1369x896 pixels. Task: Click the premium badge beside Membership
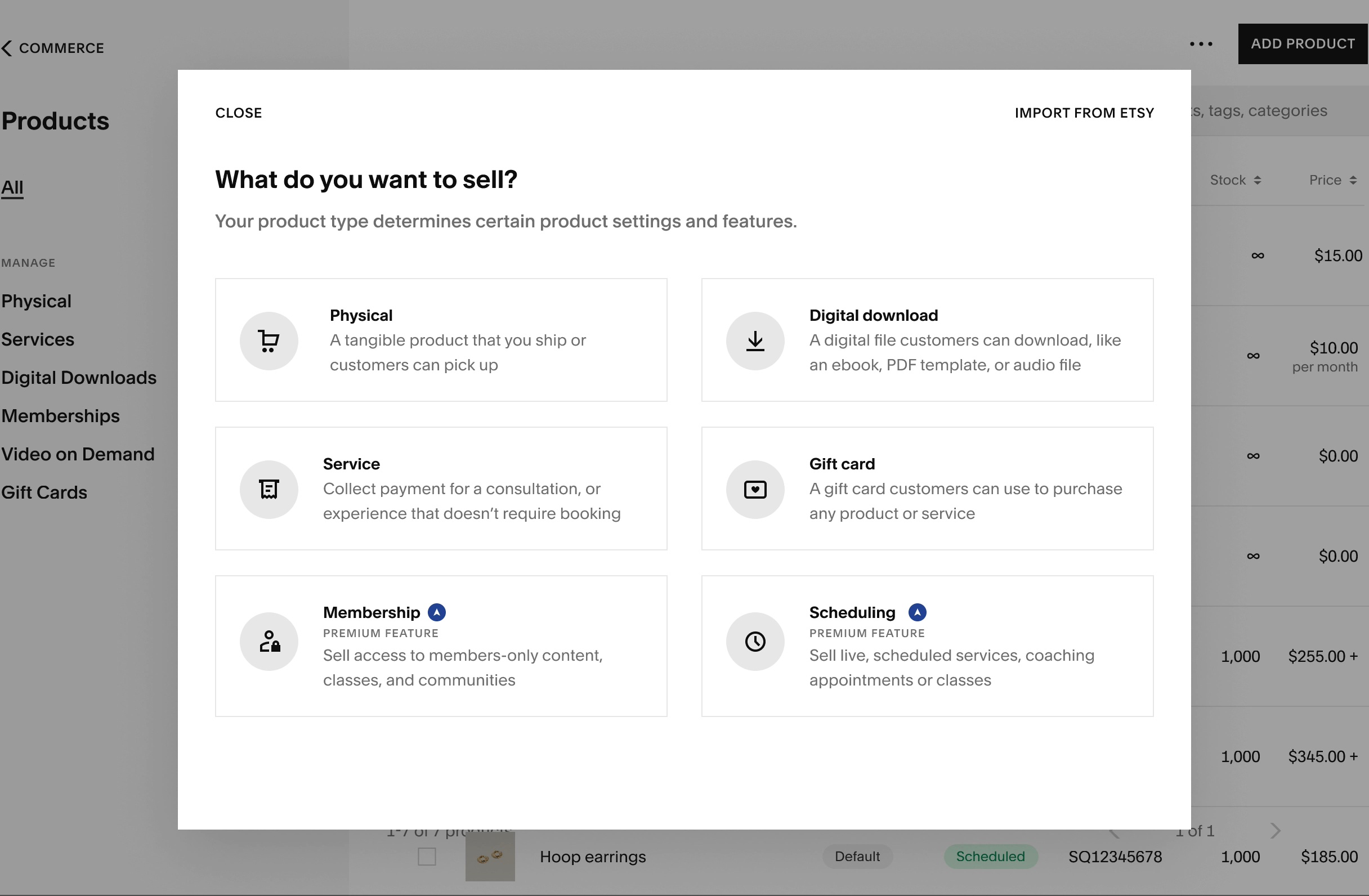click(x=437, y=612)
